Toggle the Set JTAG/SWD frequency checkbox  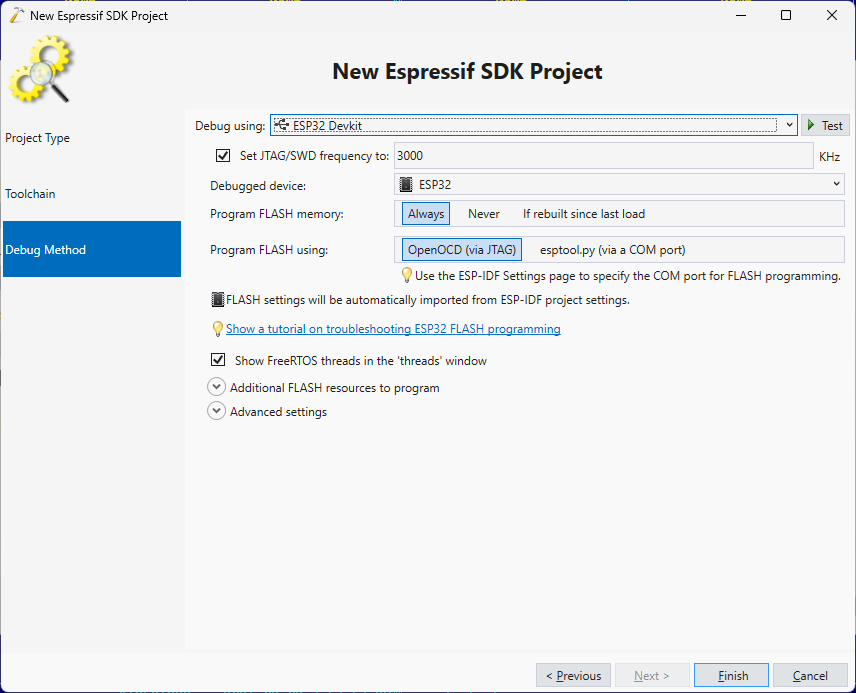pos(223,156)
